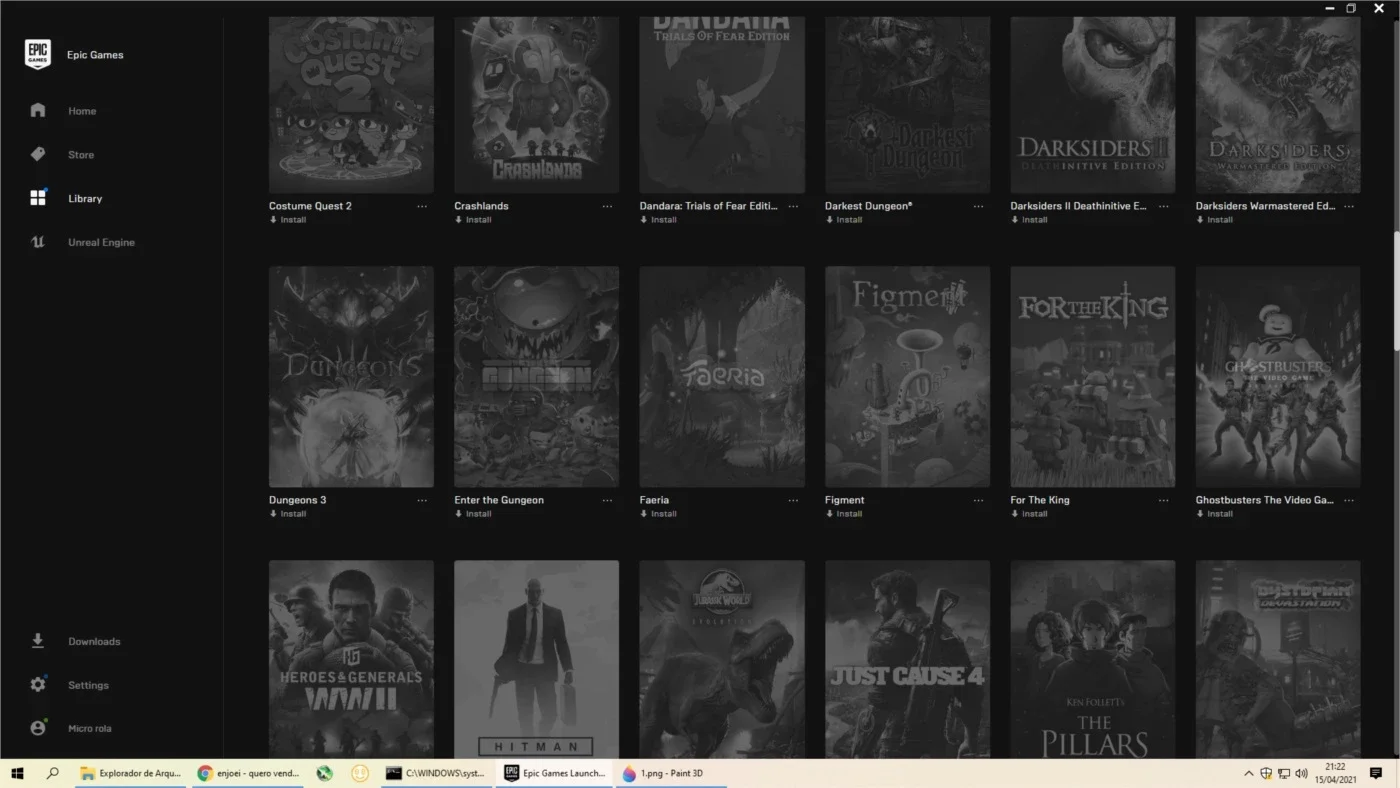
Task: Open options menu for Enter the Gungeon
Action: pos(607,500)
